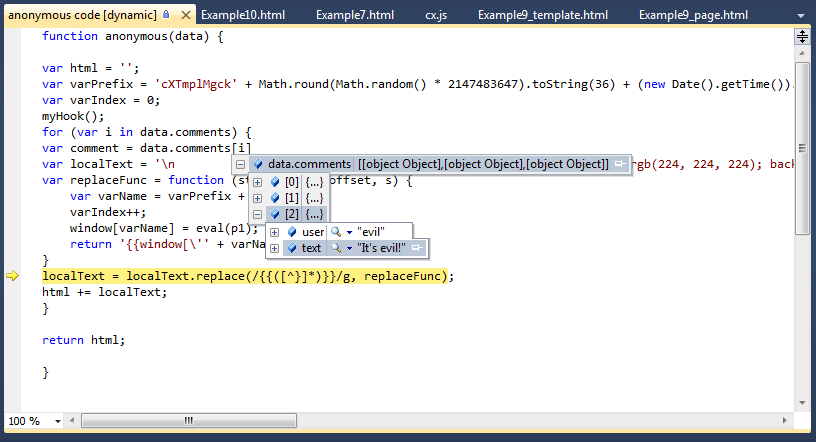Click the lock icon on anonymous code tab

click(166, 15)
